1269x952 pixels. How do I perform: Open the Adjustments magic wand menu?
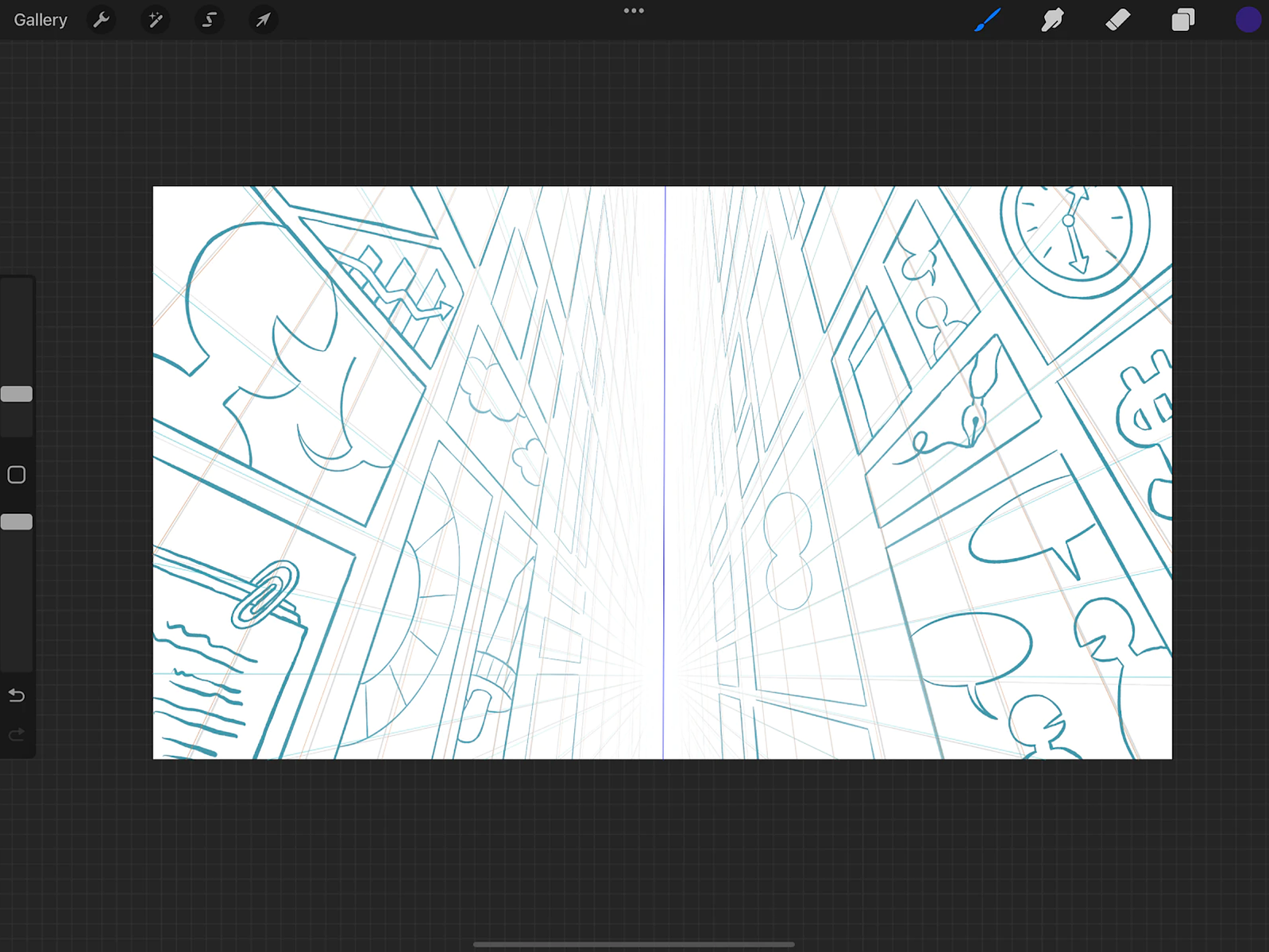click(x=155, y=20)
